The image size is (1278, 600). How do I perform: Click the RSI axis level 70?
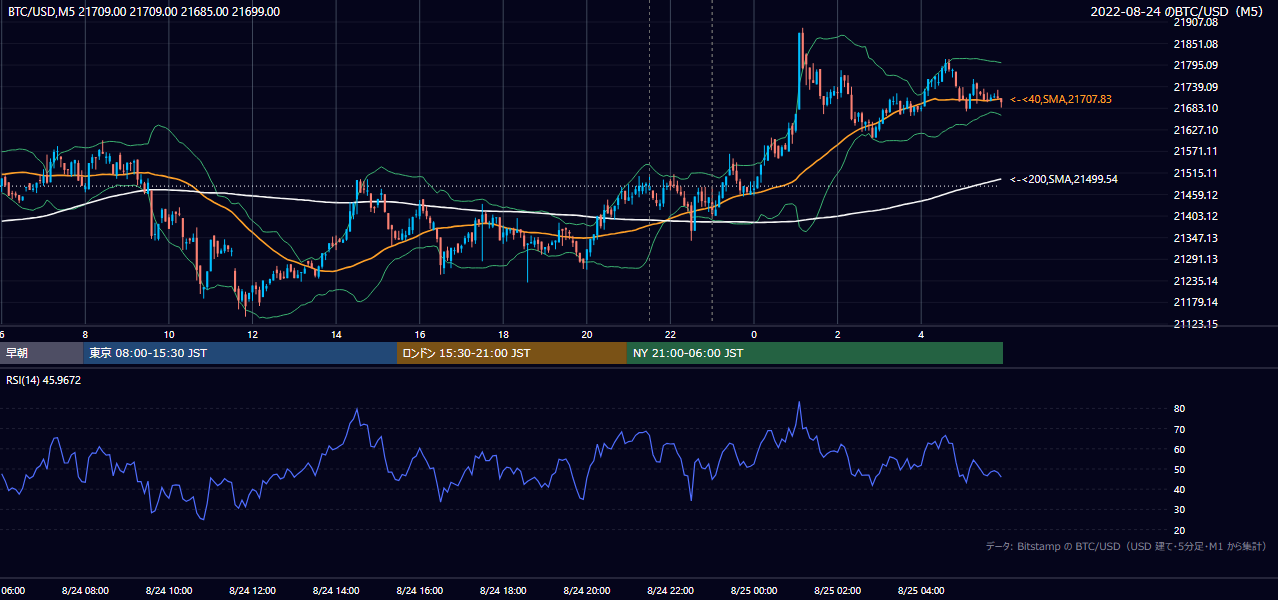coord(1179,429)
